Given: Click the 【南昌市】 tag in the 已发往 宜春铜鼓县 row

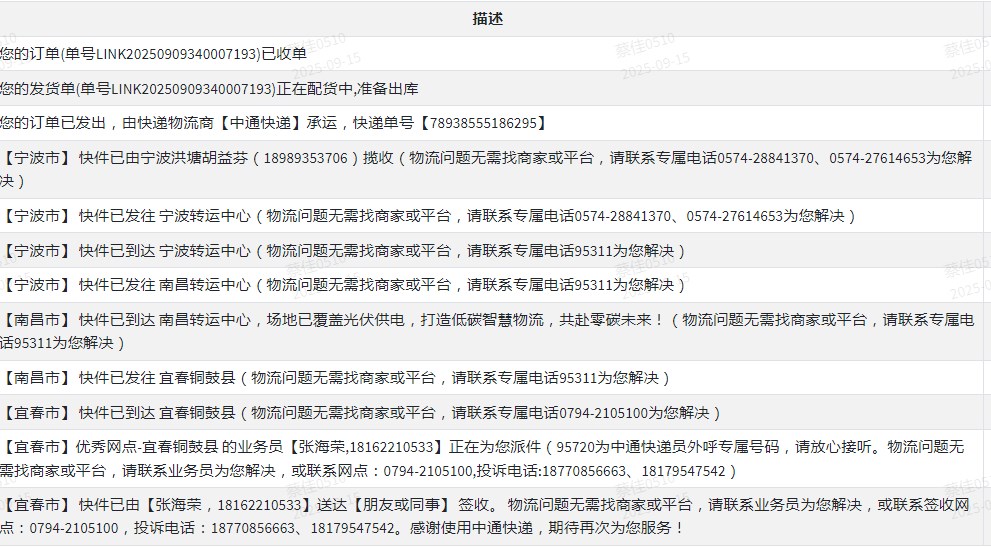Looking at the screenshot, I should click(x=36, y=378).
